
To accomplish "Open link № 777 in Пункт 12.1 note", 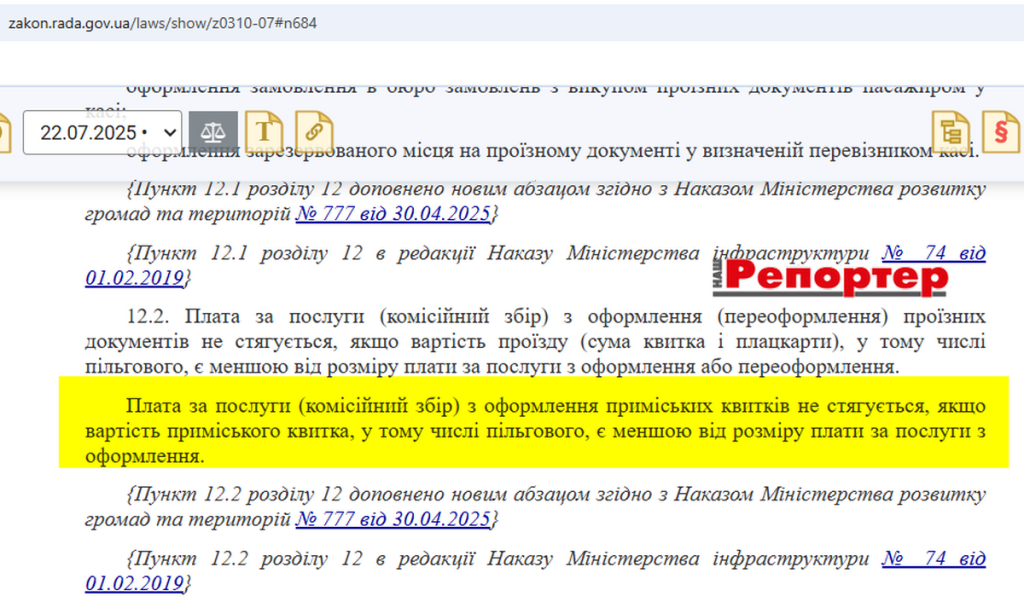I will 392,214.
